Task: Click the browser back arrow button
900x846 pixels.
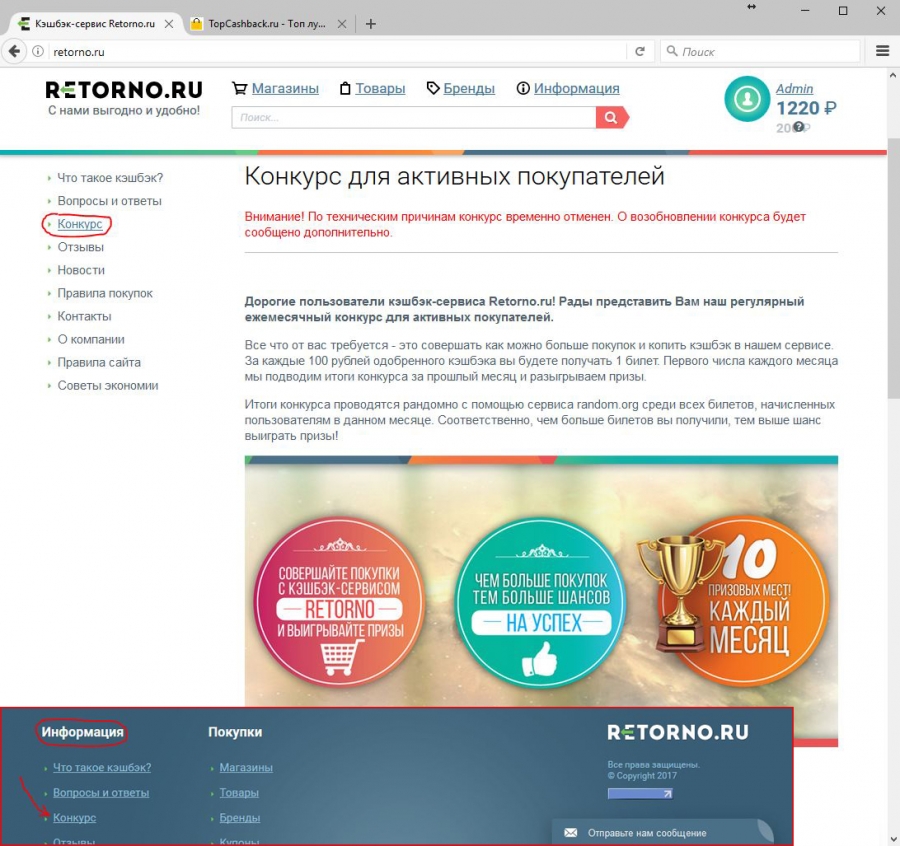Action: (x=14, y=51)
